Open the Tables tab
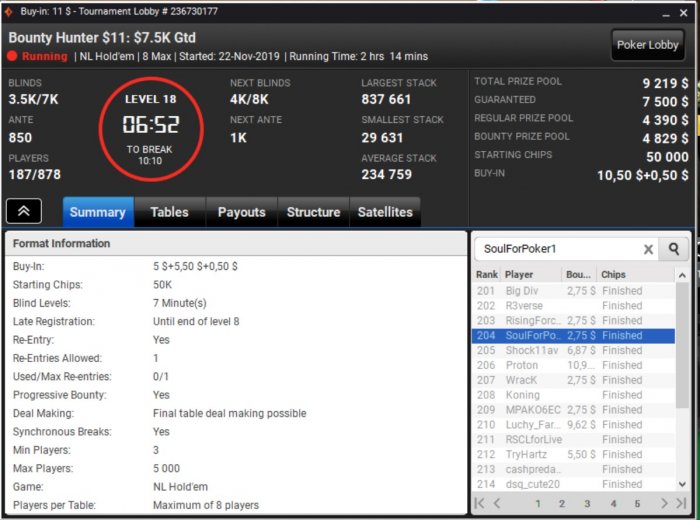This screenshot has height=520, width=700. [170, 212]
